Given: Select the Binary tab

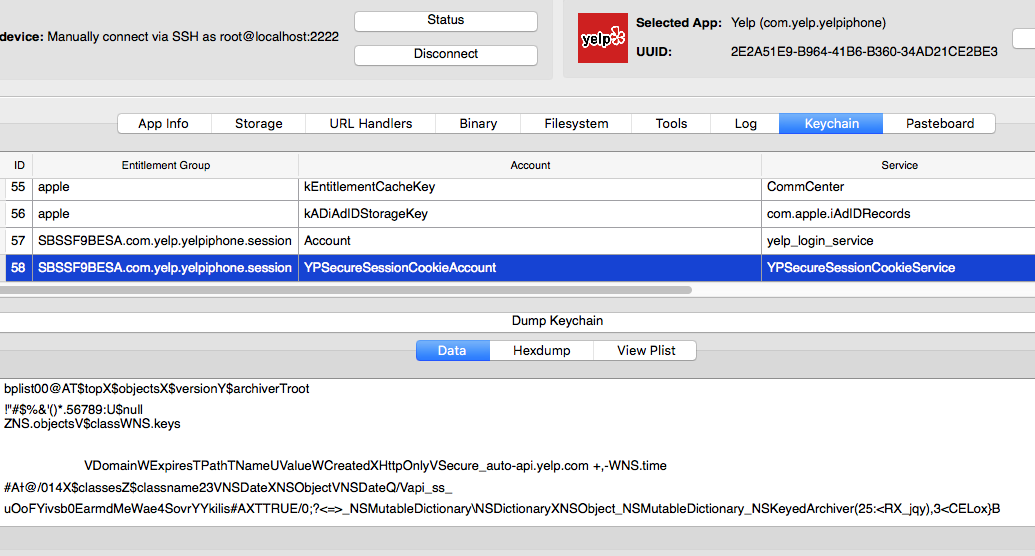Looking at the screenshot, I should tap(478, 123).
